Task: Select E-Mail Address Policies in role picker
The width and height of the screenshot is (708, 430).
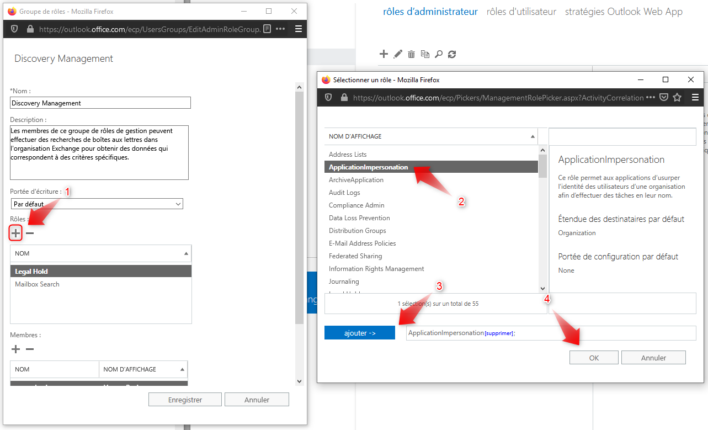Action: pyautogui.click(x=431, y=243)
